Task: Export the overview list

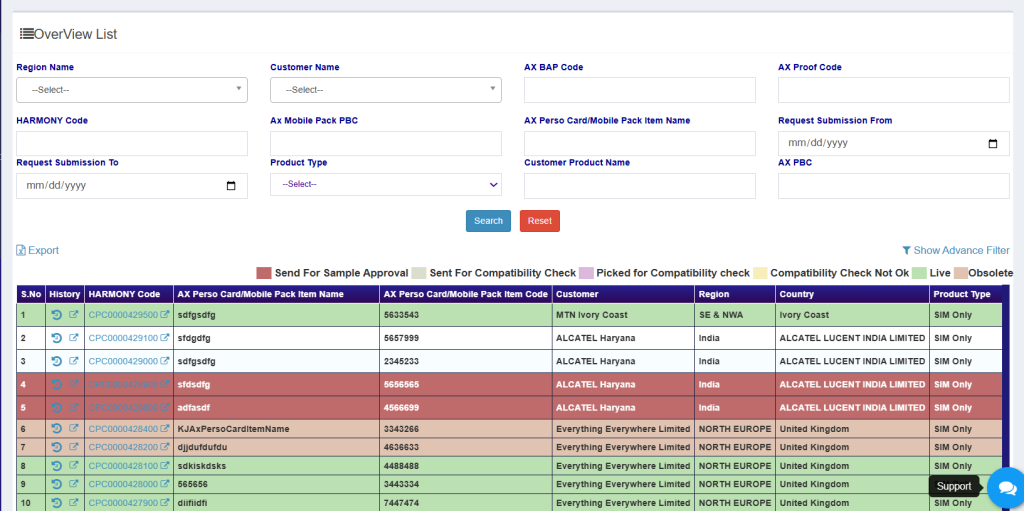Action: [x=37, y=251]
